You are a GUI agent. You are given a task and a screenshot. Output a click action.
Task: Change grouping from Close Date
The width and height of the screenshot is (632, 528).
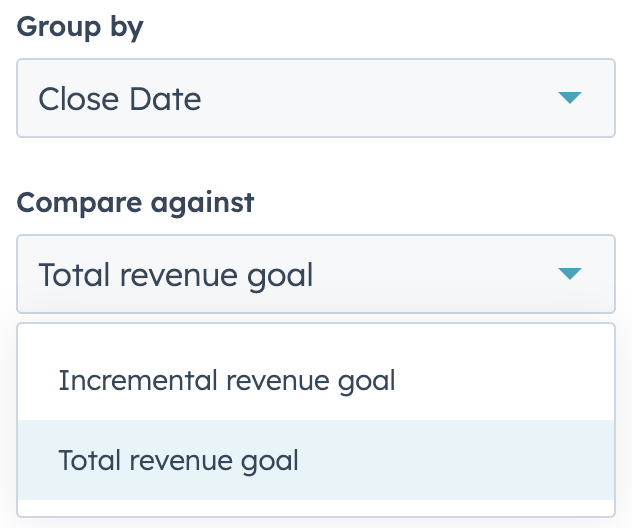tap(315, 98)
